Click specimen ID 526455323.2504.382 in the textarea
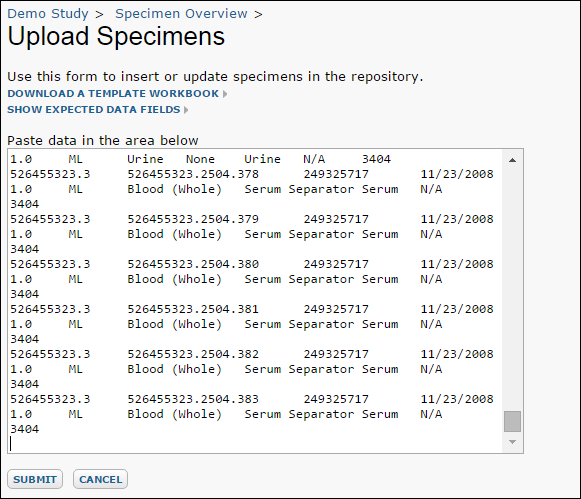Viewport: 581px width, 499px height. click(x=193, y=354)
